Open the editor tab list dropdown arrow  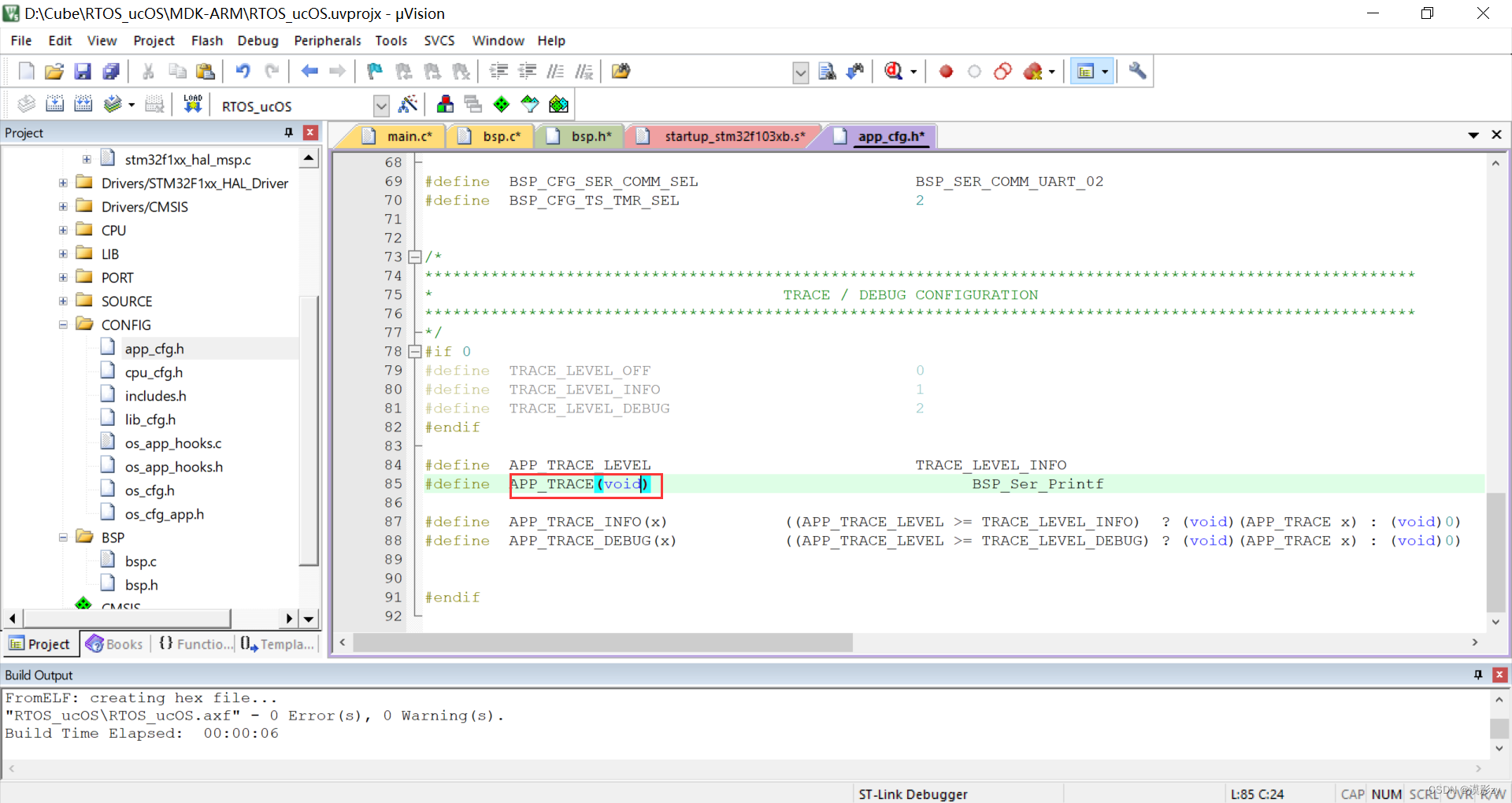tap(1473, 135)
